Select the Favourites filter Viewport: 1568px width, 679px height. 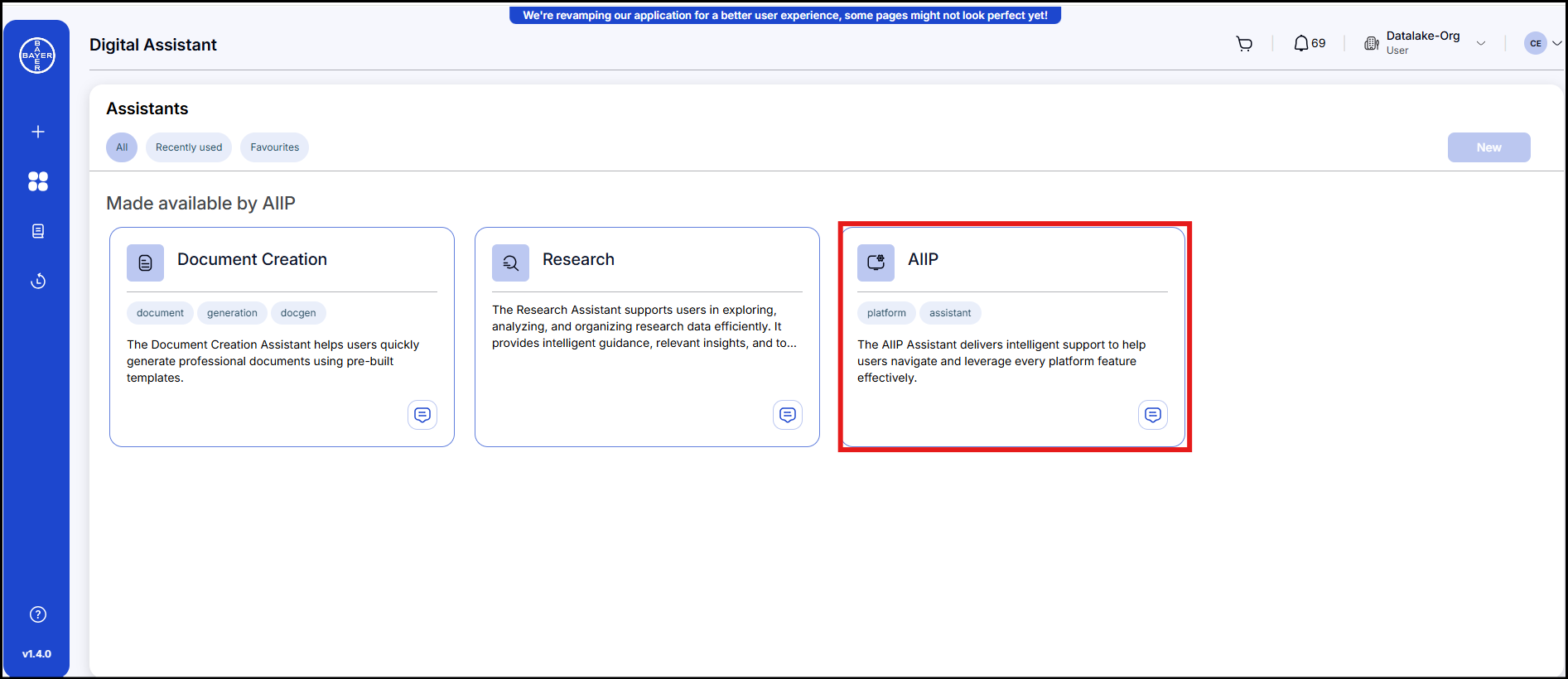pyautogui.click(x=275, y=147)
